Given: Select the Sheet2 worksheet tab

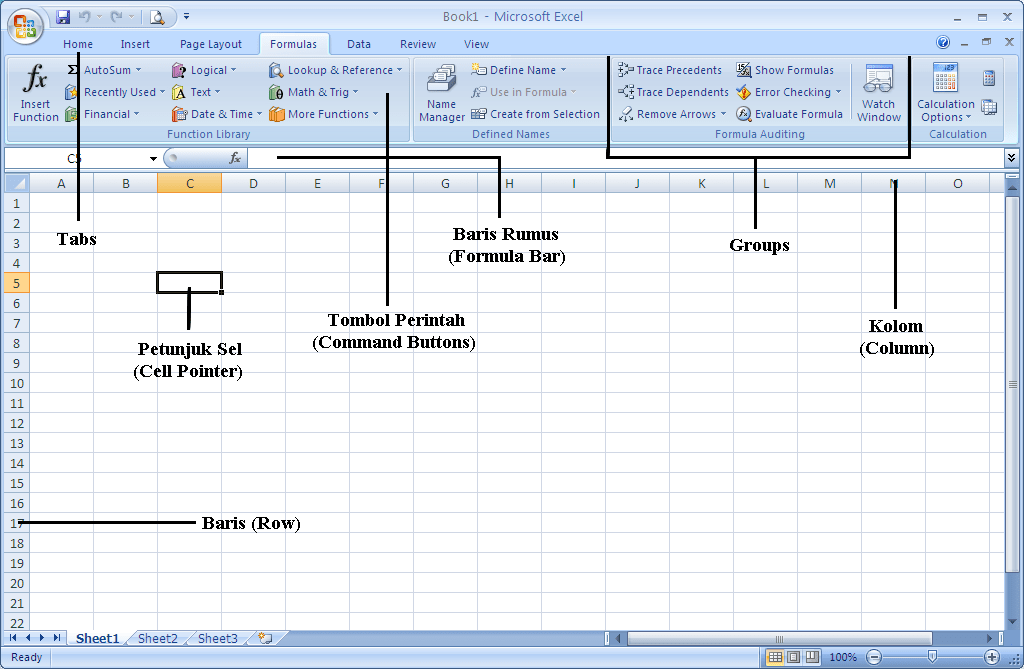Looking at the screenshot, I should pos(157,638).
